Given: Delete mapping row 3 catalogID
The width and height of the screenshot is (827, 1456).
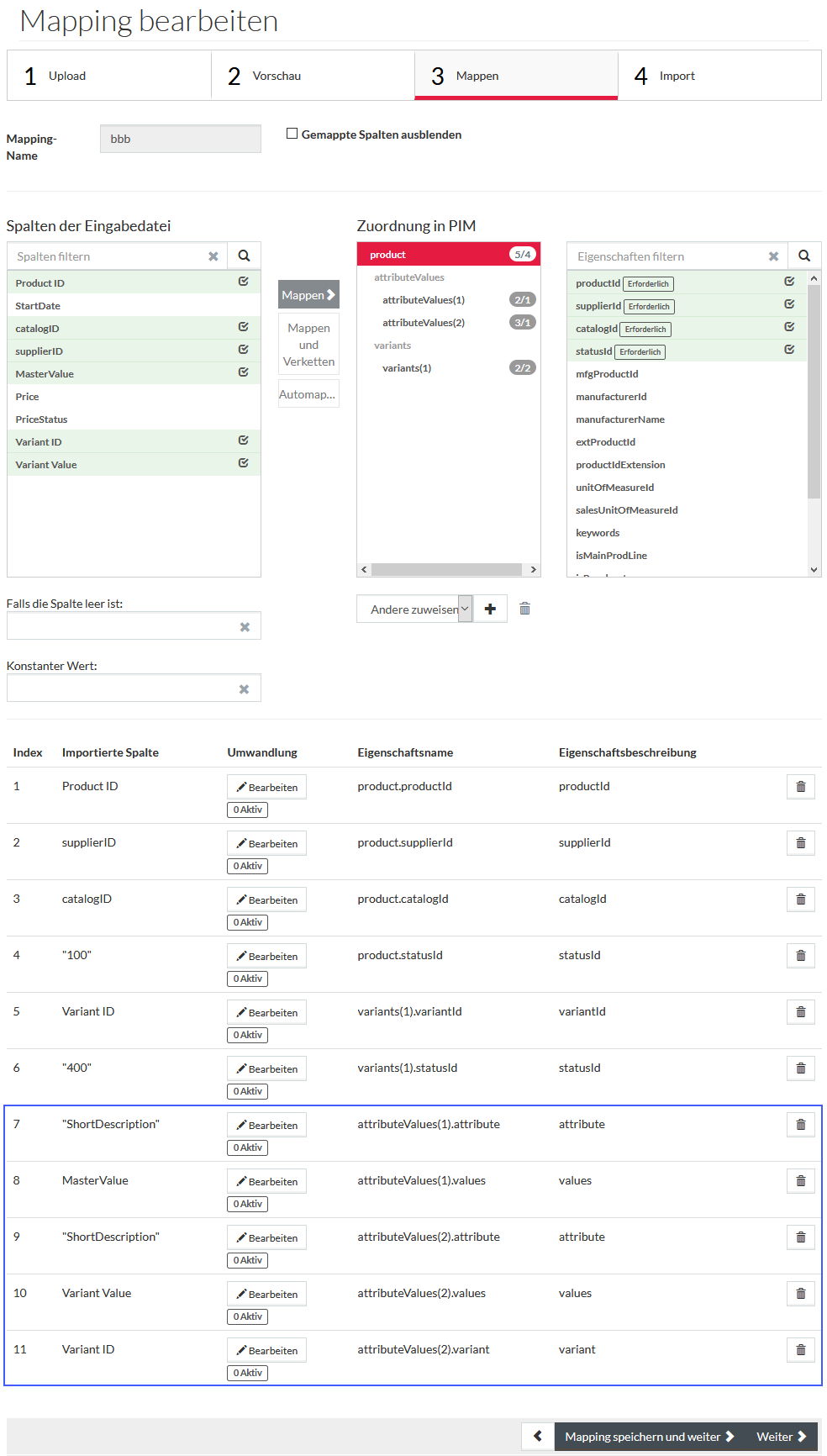Looking at the screenshot, I should click(801, 899).
